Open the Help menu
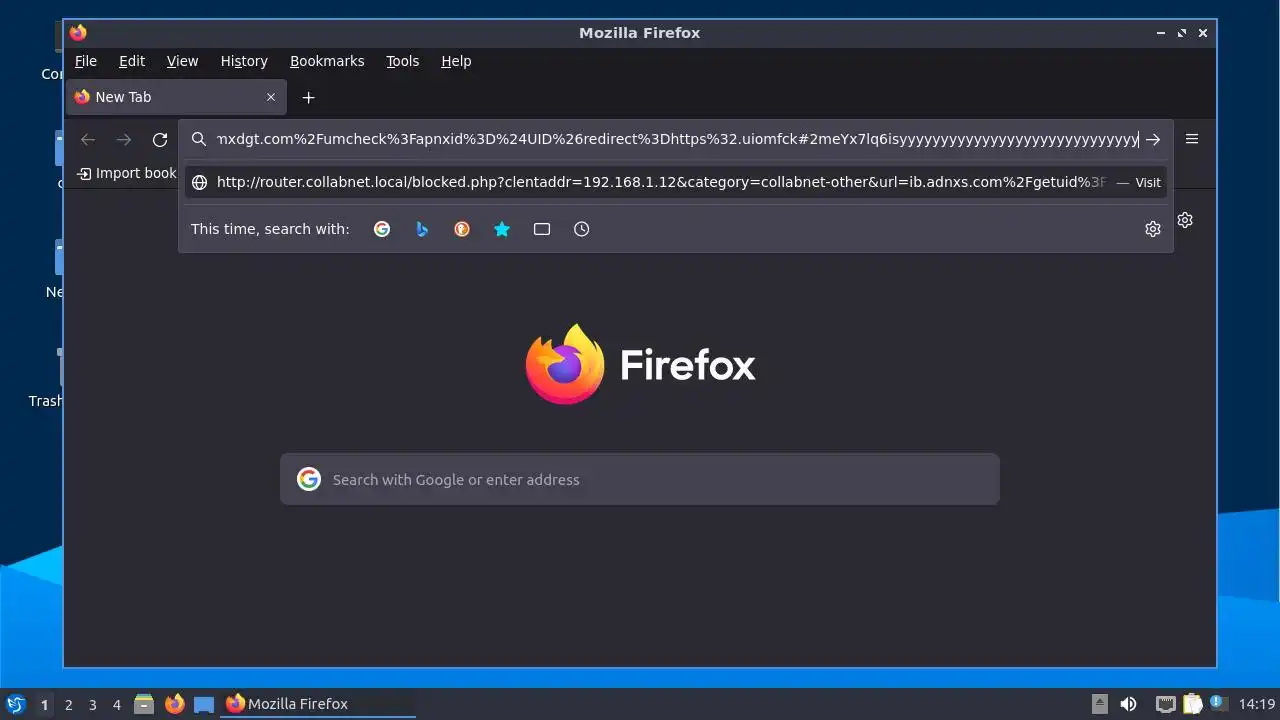Viewport: 1280px width, 720px height. pyautogui.click(x=456, y=61)
